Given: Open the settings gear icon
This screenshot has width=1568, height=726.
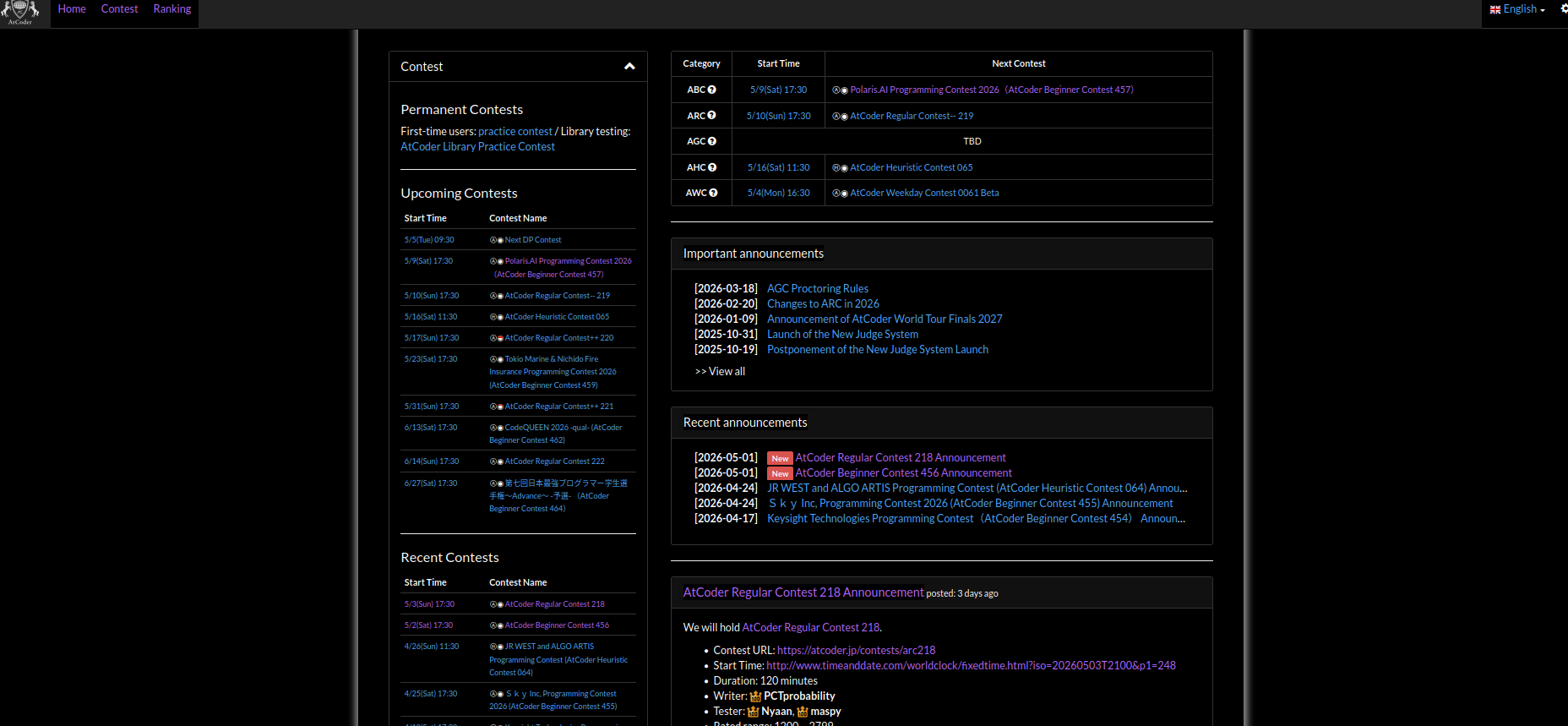Looking at the screenshot, I should pos(1564,9).
